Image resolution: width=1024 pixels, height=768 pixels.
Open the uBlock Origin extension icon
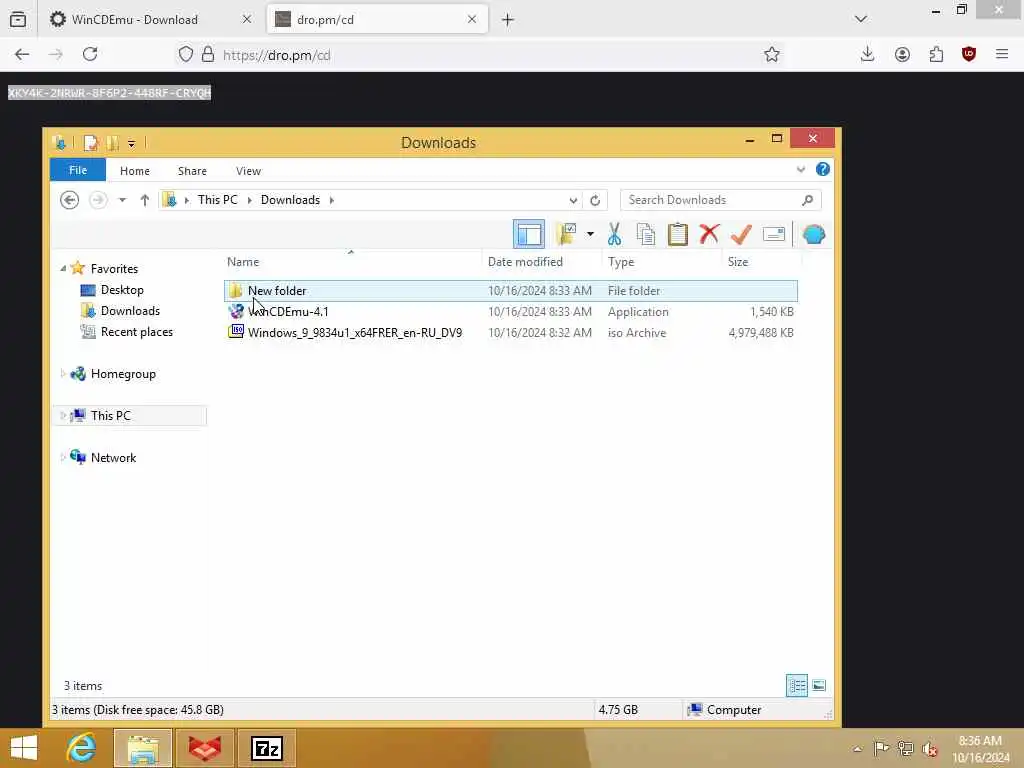(969, 54)
